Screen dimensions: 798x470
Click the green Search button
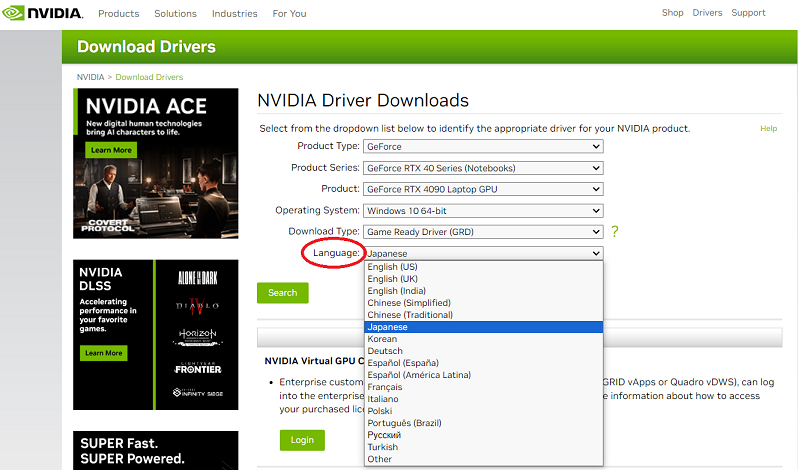282,293
